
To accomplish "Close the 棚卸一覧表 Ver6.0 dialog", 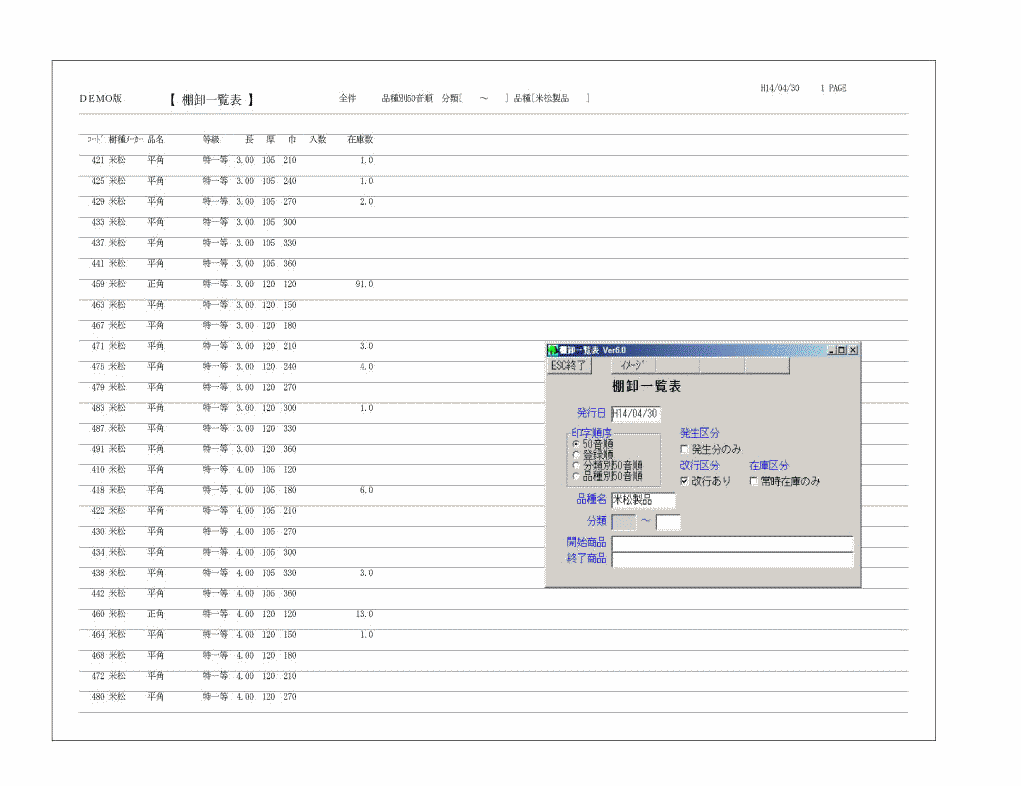I will point(853,350).
